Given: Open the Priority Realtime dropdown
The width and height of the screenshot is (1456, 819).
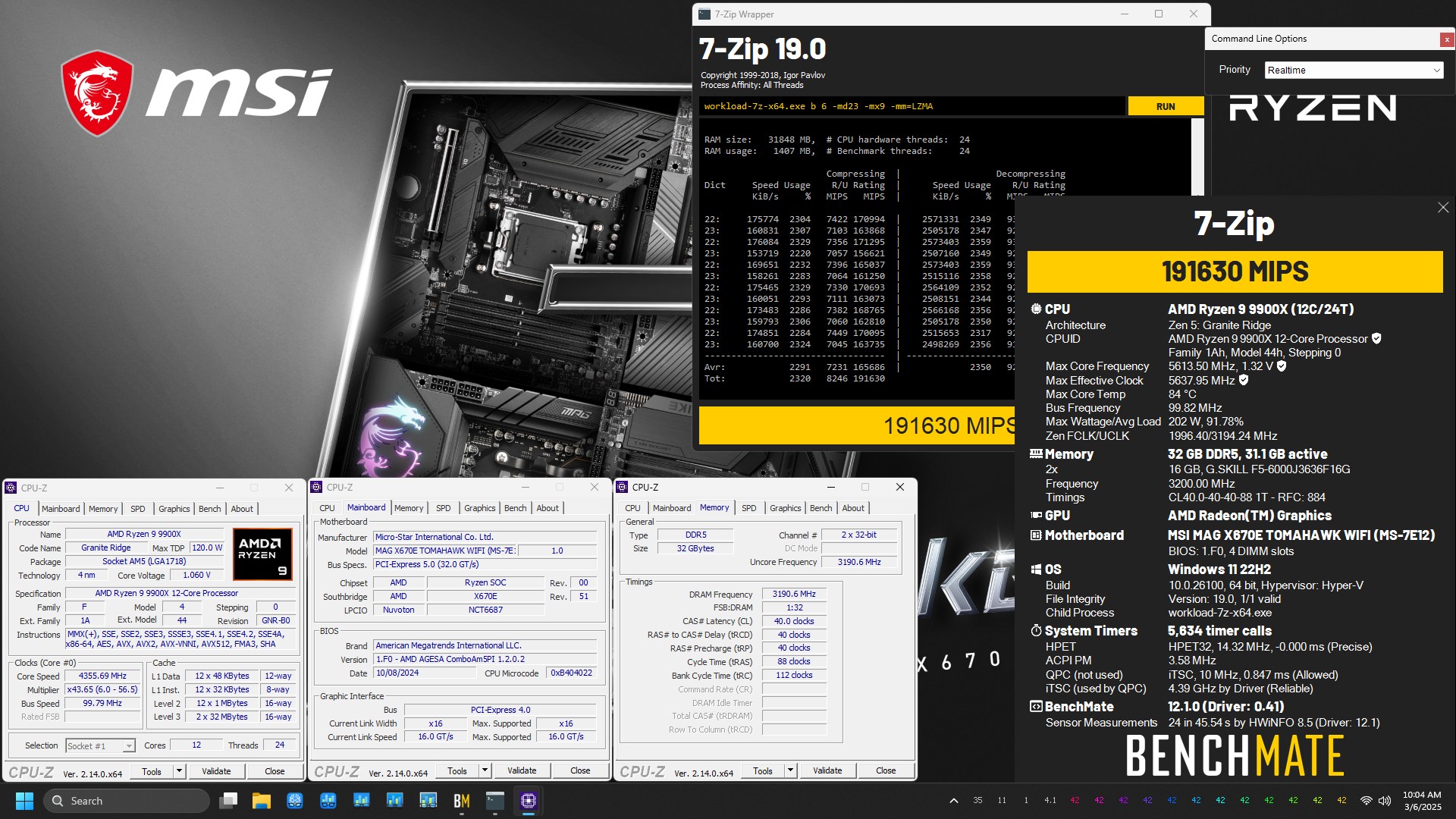Looking at the screenshot, I should click(1354, 70).
